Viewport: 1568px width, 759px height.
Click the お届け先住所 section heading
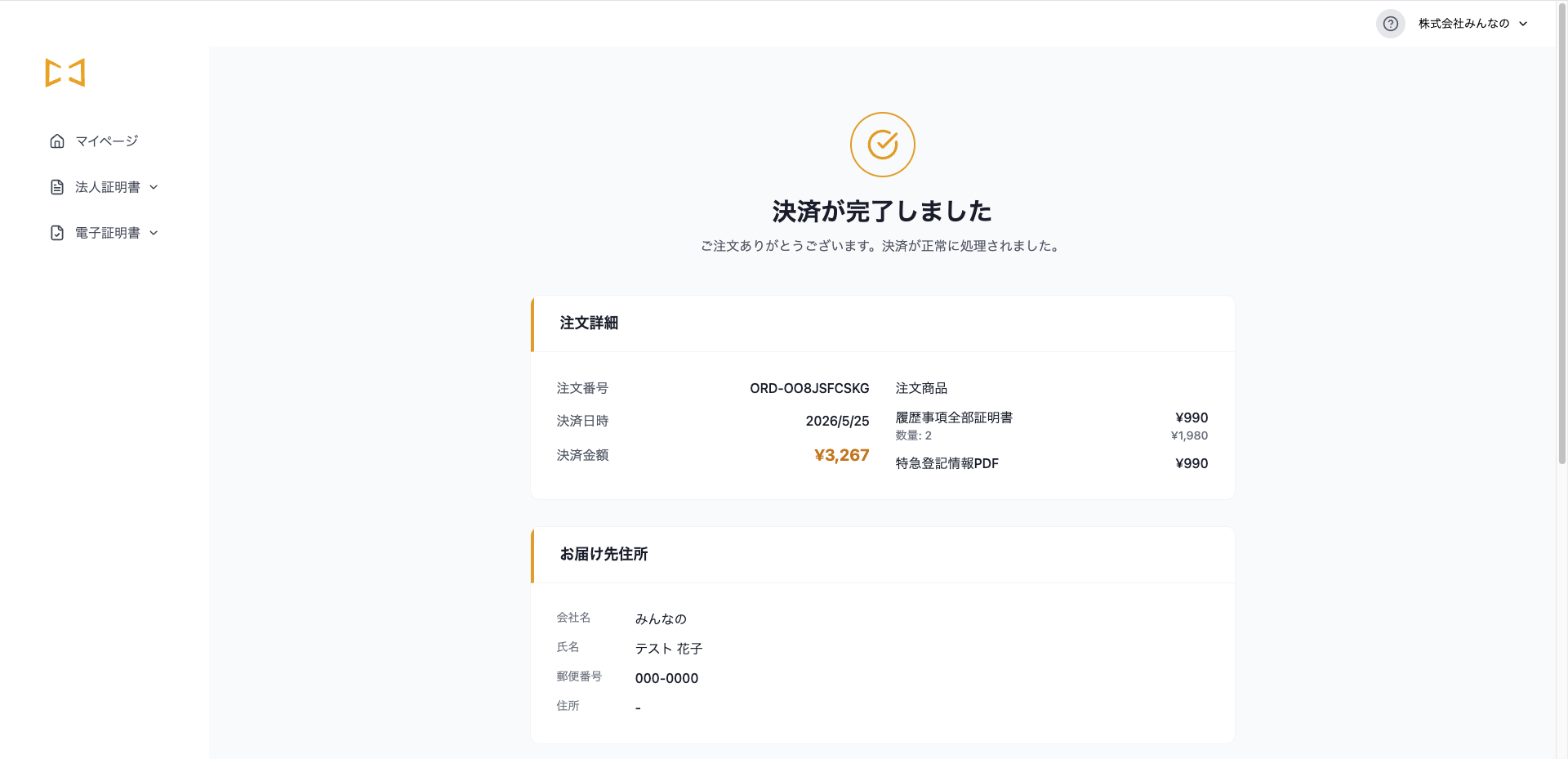point(604,554)
